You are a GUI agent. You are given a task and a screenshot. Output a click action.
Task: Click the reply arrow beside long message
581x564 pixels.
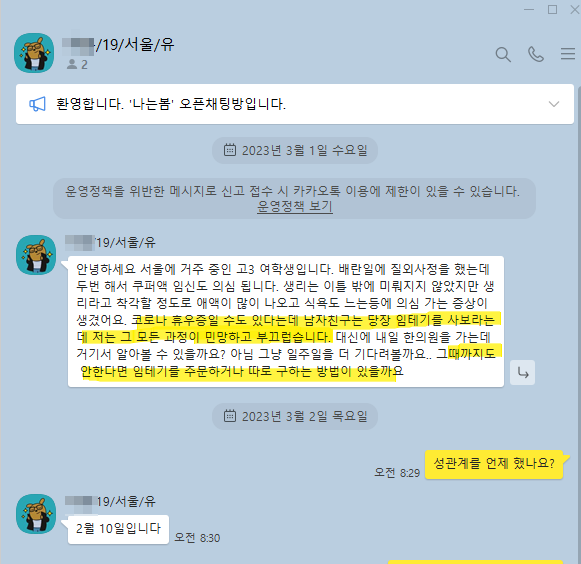[522, 372]
